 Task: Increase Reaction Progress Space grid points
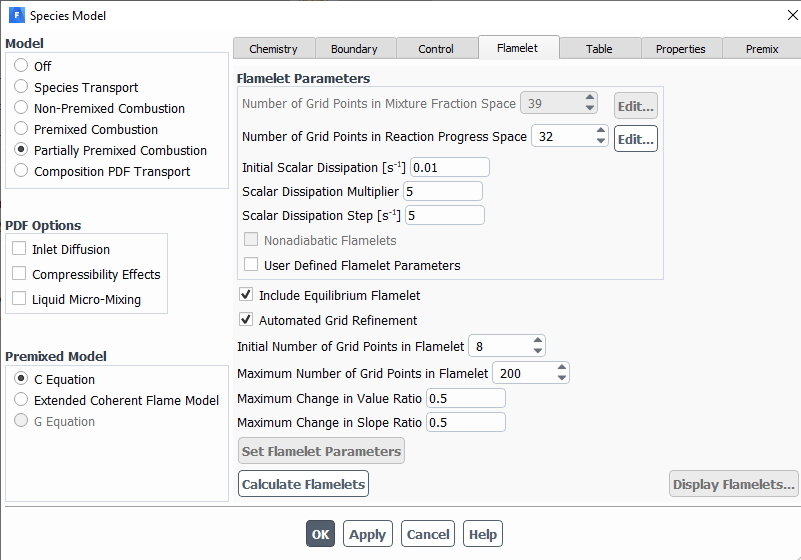click(600, 130)
